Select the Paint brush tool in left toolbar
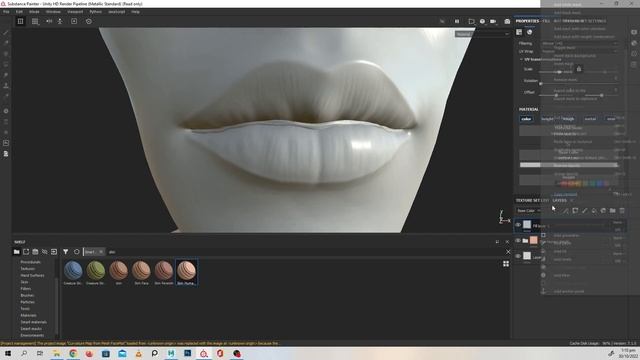The height and width of the screenshot is (360, 640). [6, 32]
